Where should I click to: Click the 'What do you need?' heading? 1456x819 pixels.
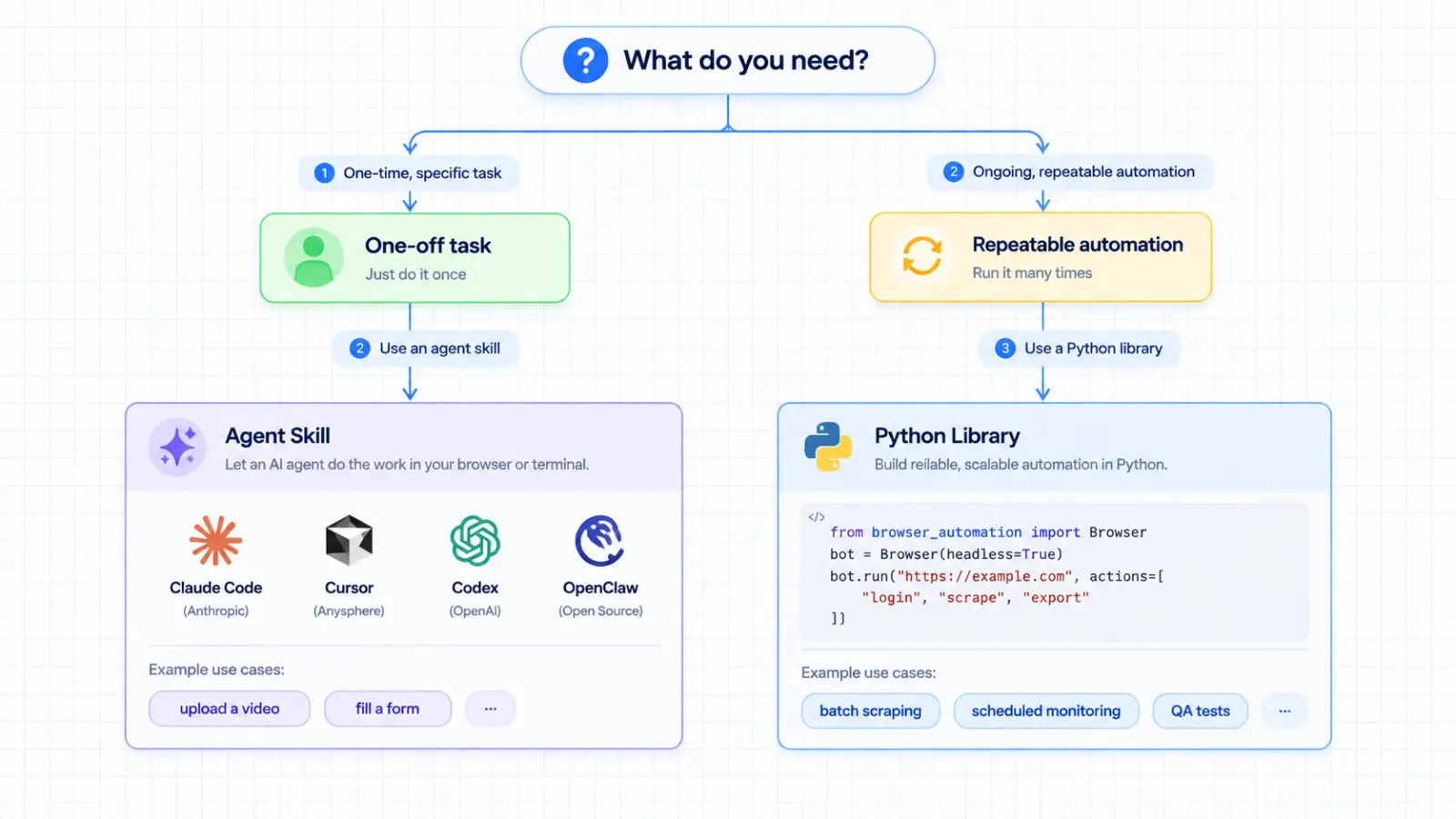pyautogui.click(x=746, y=60)
